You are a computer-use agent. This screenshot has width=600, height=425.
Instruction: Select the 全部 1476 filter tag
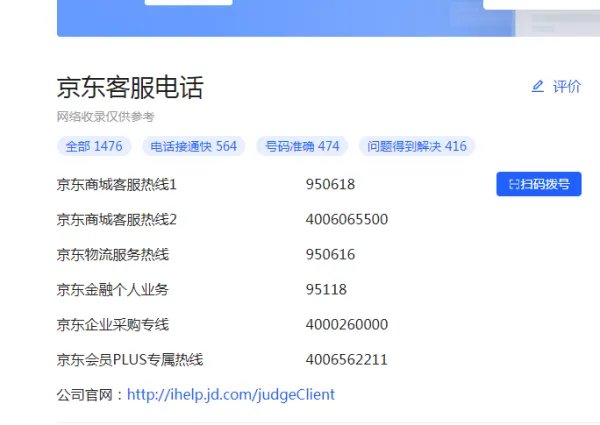pyautogui.click(x=94, y=146)
